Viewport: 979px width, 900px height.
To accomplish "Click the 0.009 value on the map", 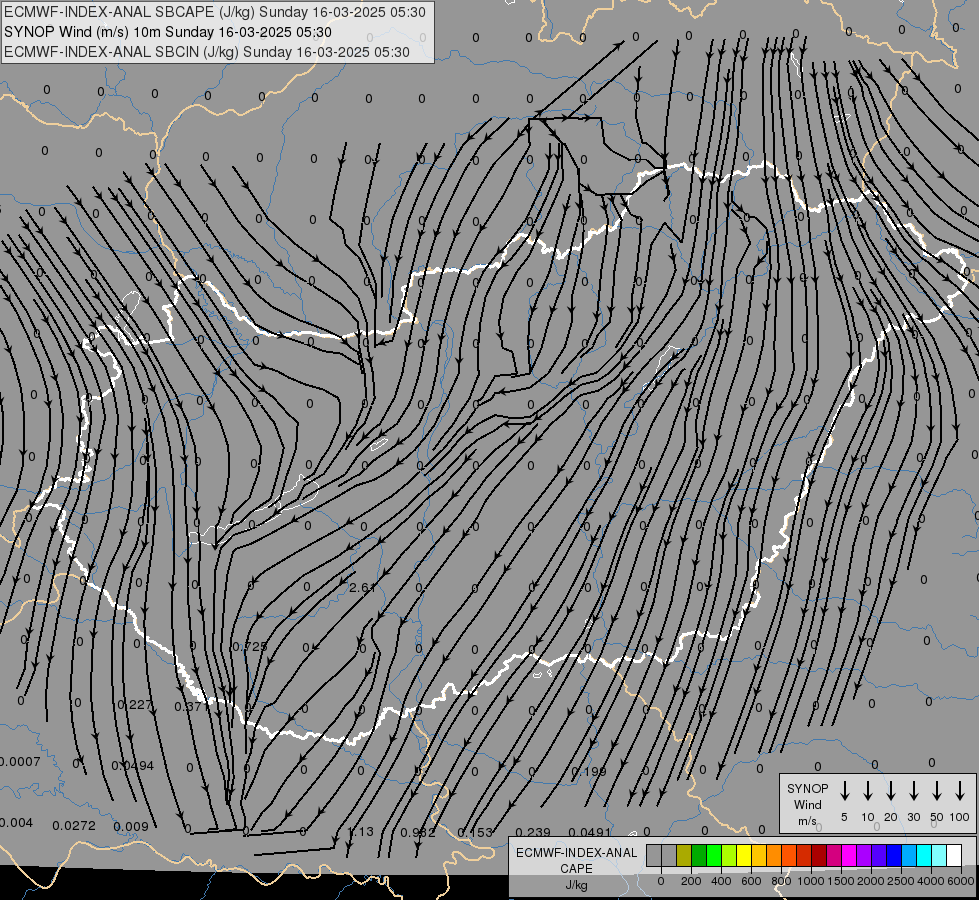I will 131,827.
